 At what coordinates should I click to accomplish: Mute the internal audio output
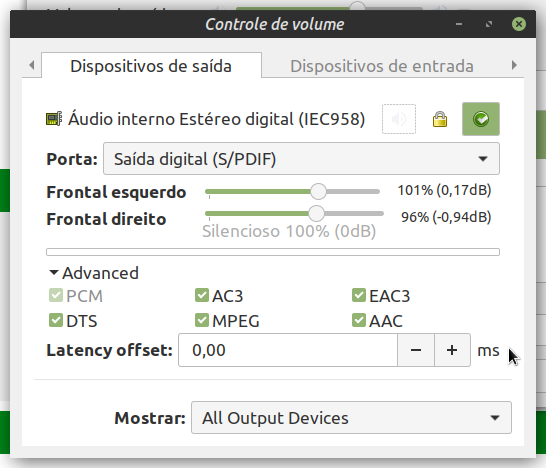click(x=399, y=119)
